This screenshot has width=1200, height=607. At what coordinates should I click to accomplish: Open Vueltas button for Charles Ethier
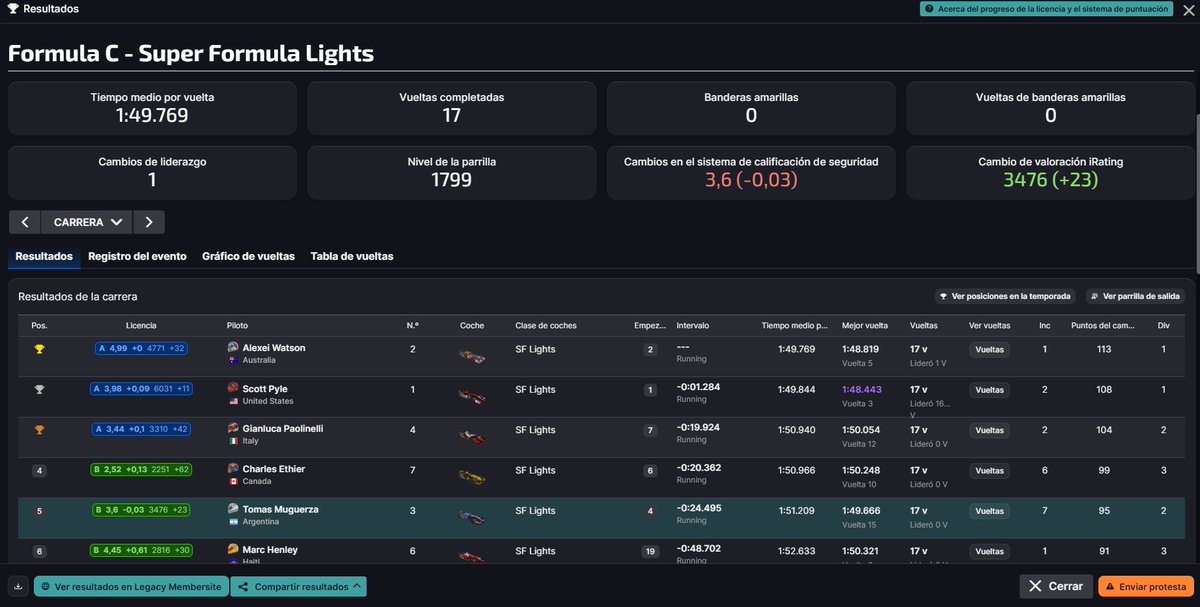pyautogui.click(x=989, y=471)
